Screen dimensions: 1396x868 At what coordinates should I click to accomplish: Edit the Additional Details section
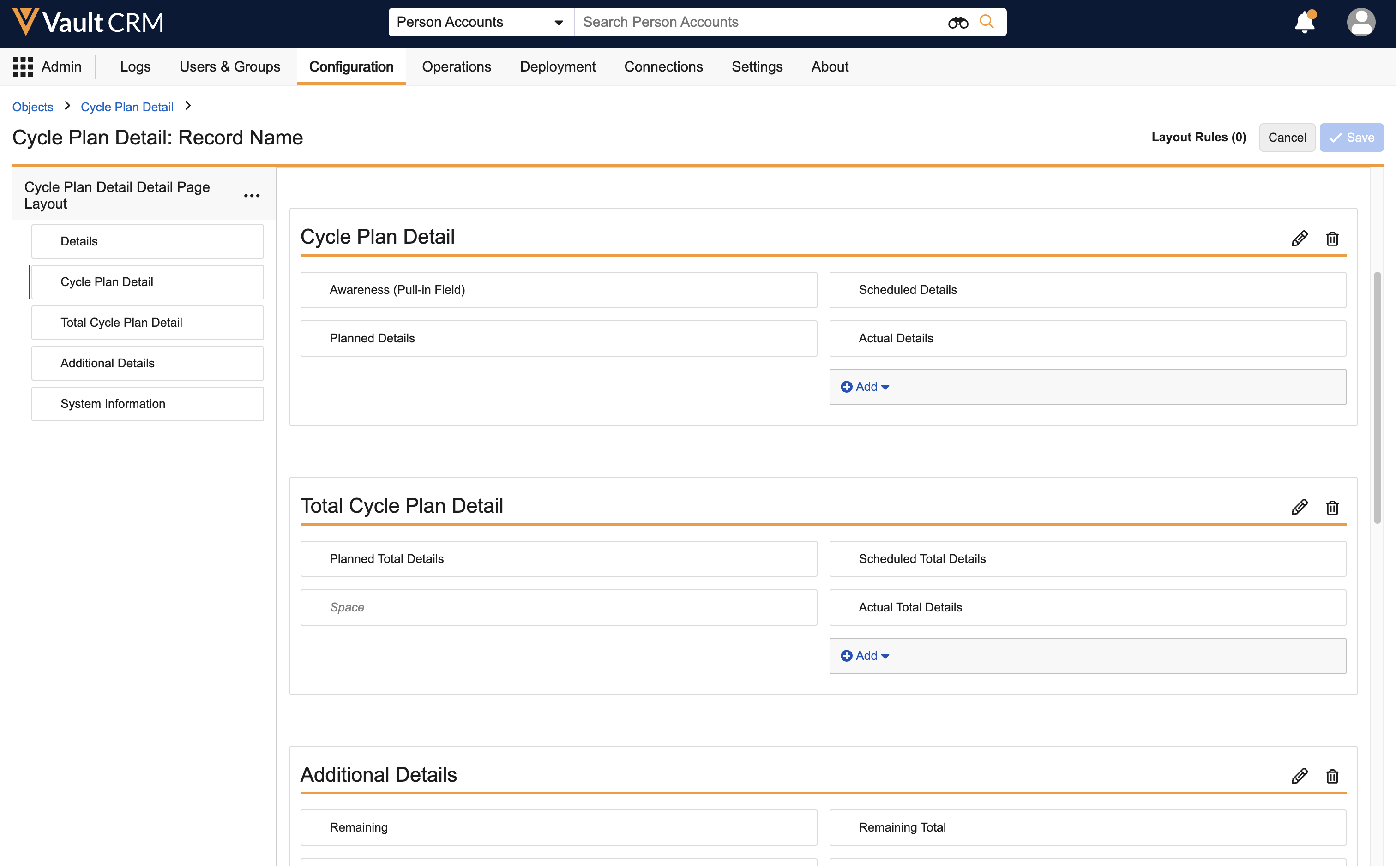pos(1299,776)
